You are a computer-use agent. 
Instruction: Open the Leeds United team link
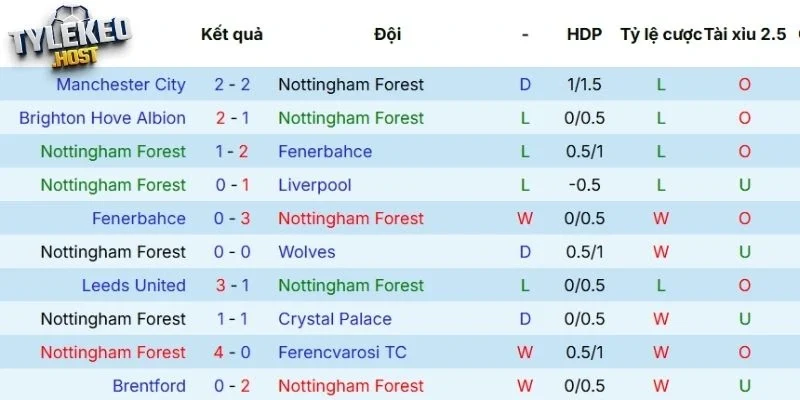click(133, 285)
